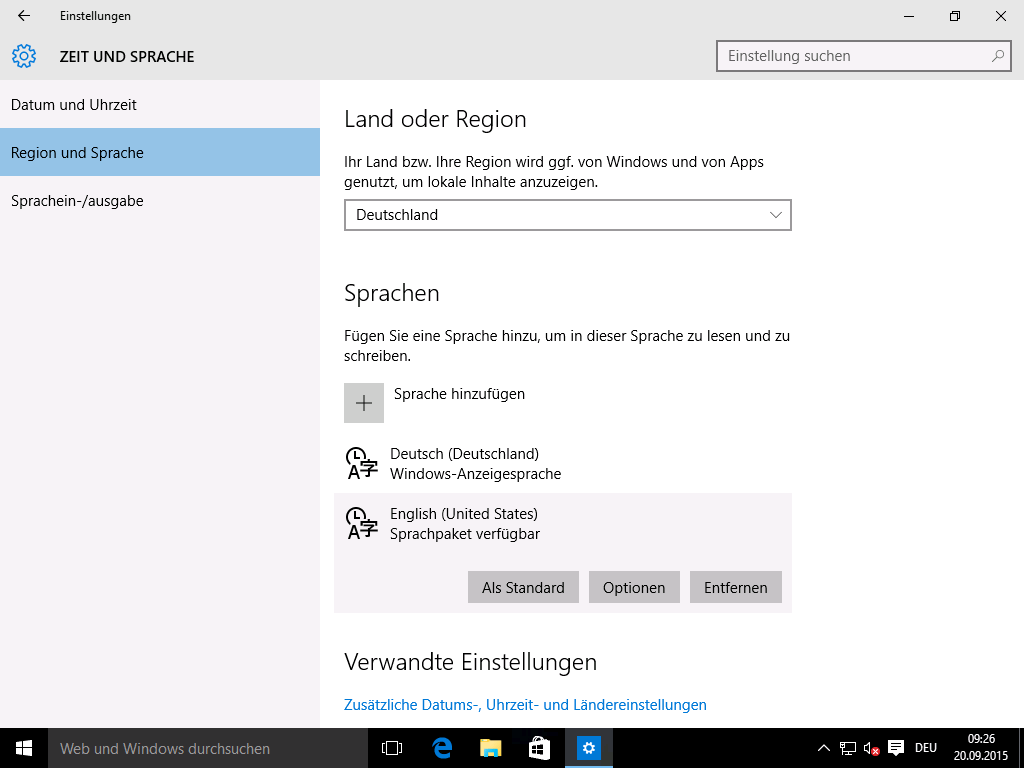This screenshot has width=1024, height=768.
Task: Launch Microsoft Edge from the taskbar
Action: (442, 748)
